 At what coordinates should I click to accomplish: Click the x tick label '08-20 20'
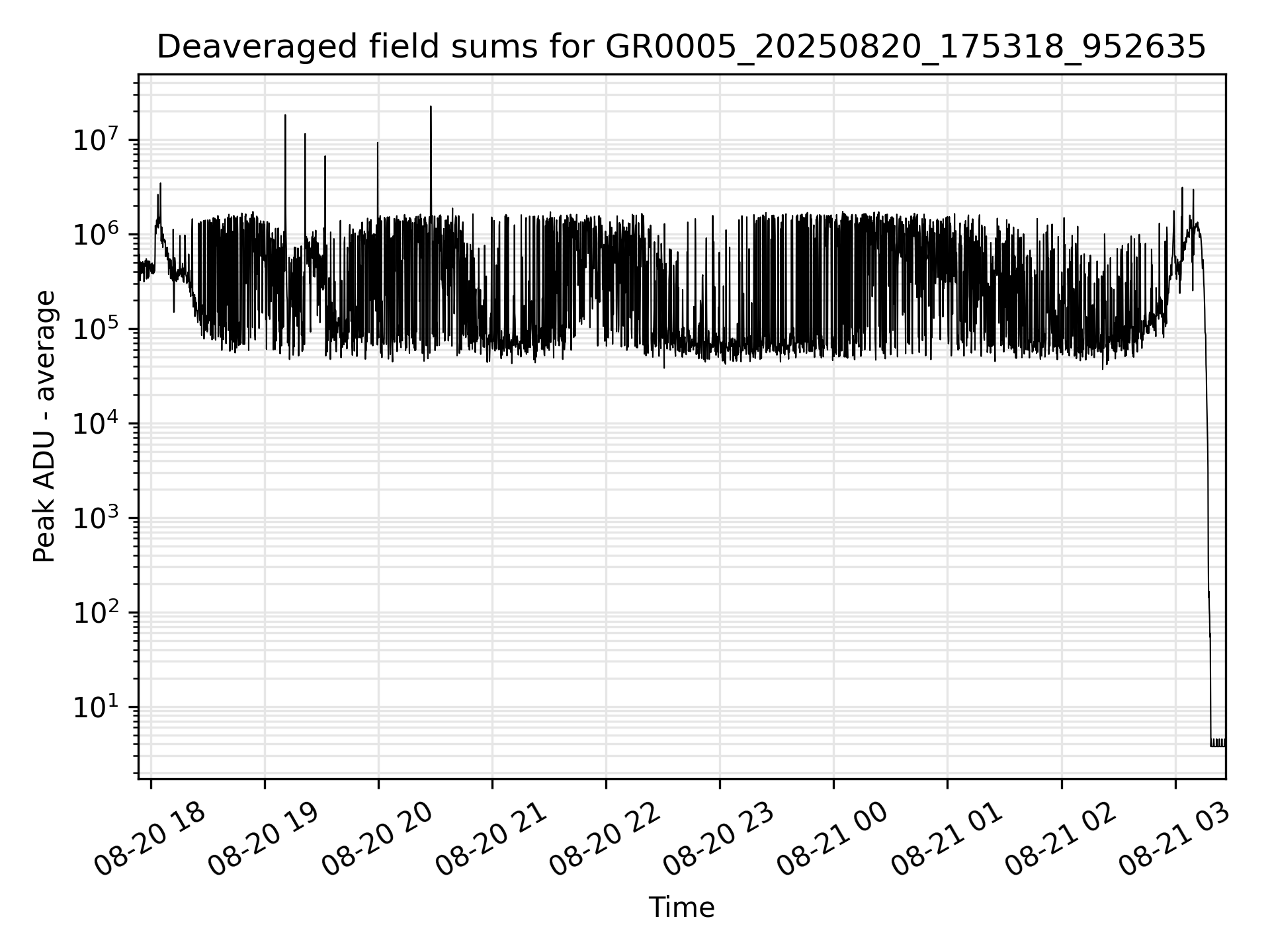tap(377, 840)
